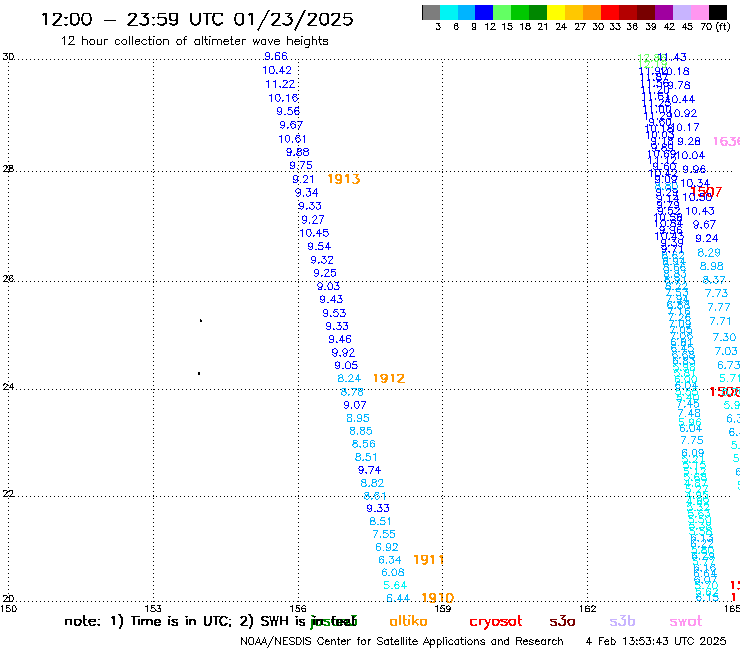Click the right-track wave height value 10.92
Screen dimensions: 740x650
point(683,114)
